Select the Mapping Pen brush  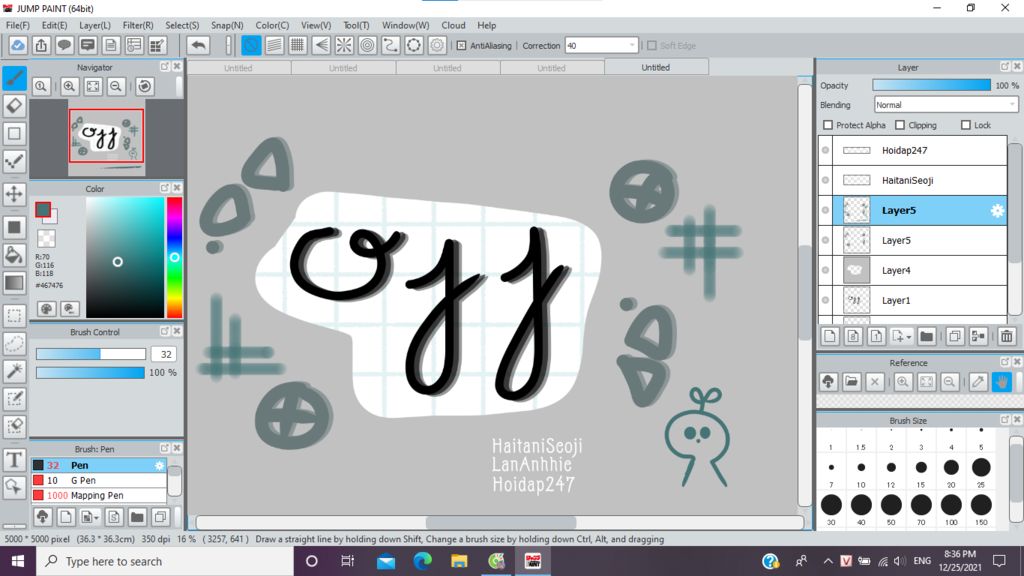pos(99,495)
